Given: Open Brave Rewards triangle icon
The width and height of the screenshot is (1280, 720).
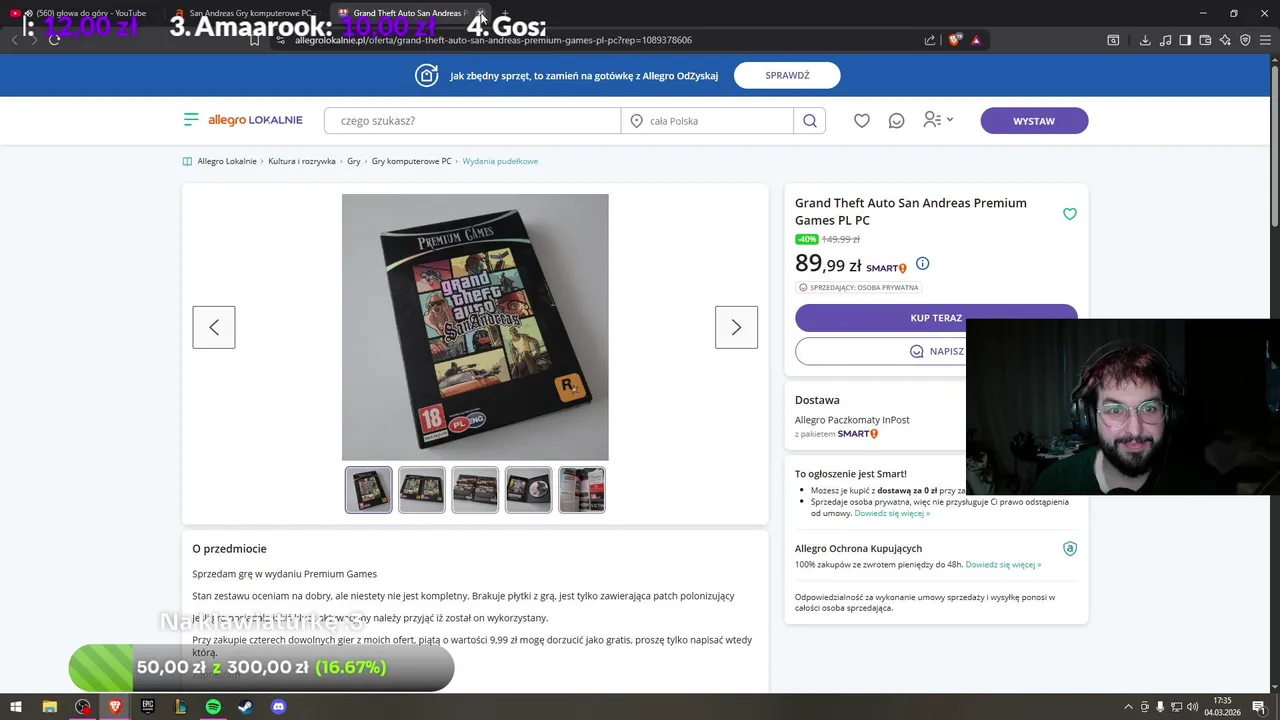Looking at the screenshot, I should pyautogui.click(x=976, y=40).
